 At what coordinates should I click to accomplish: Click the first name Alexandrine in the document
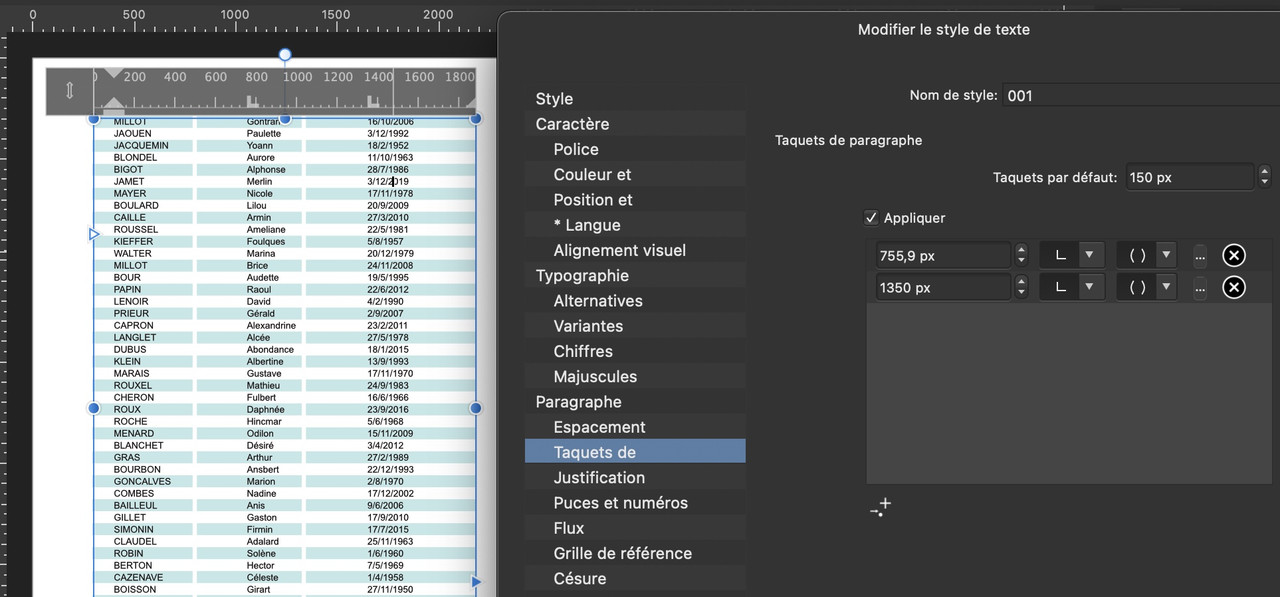(271, 325)
